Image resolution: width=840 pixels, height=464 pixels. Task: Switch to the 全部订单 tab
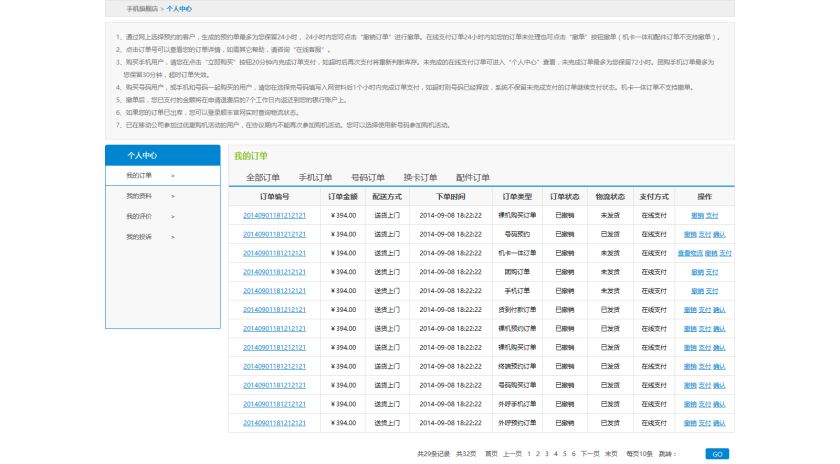(x=262, y=177)
